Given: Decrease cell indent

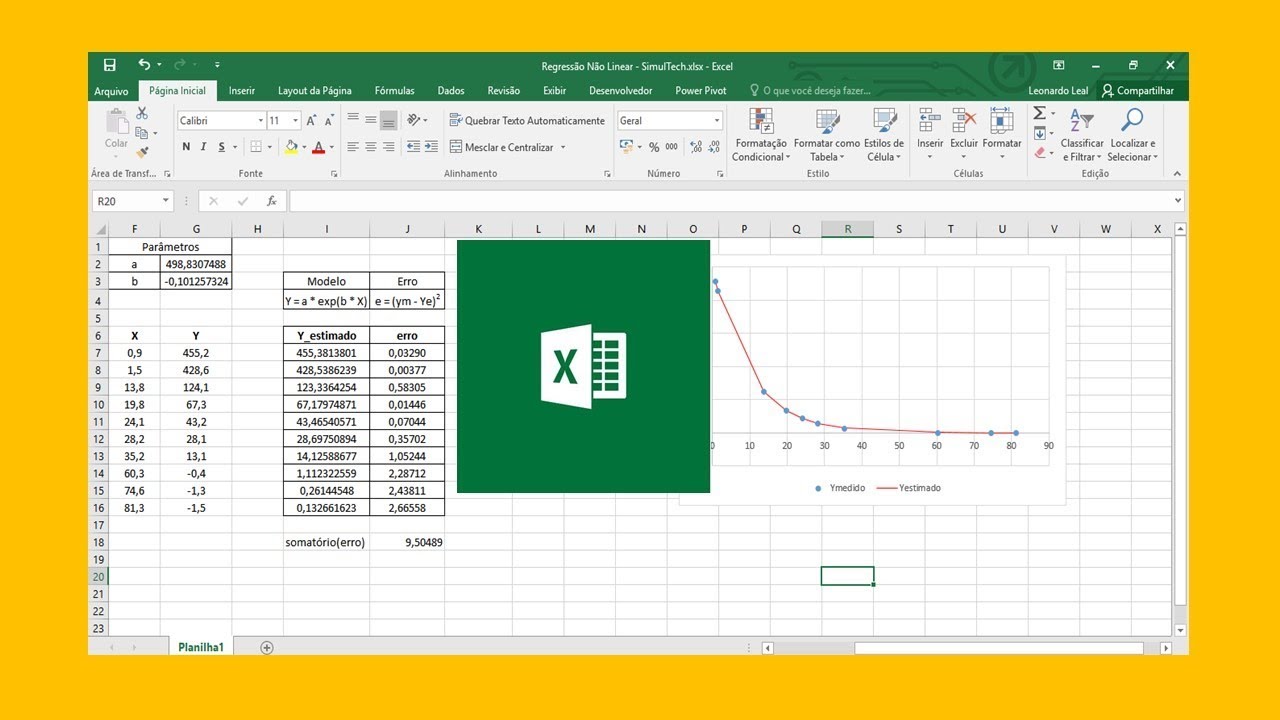Looking at the screenshot, I should (x=413, y=147).
